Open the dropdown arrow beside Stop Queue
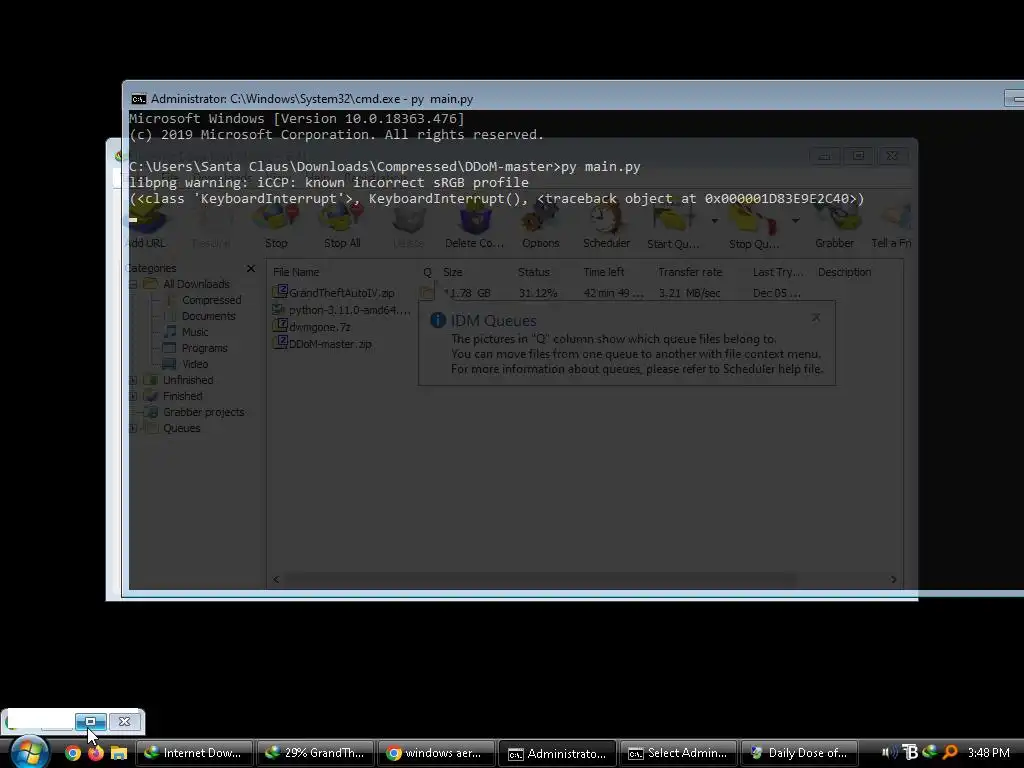This screenshot has width=1024, height=768. 795,221
